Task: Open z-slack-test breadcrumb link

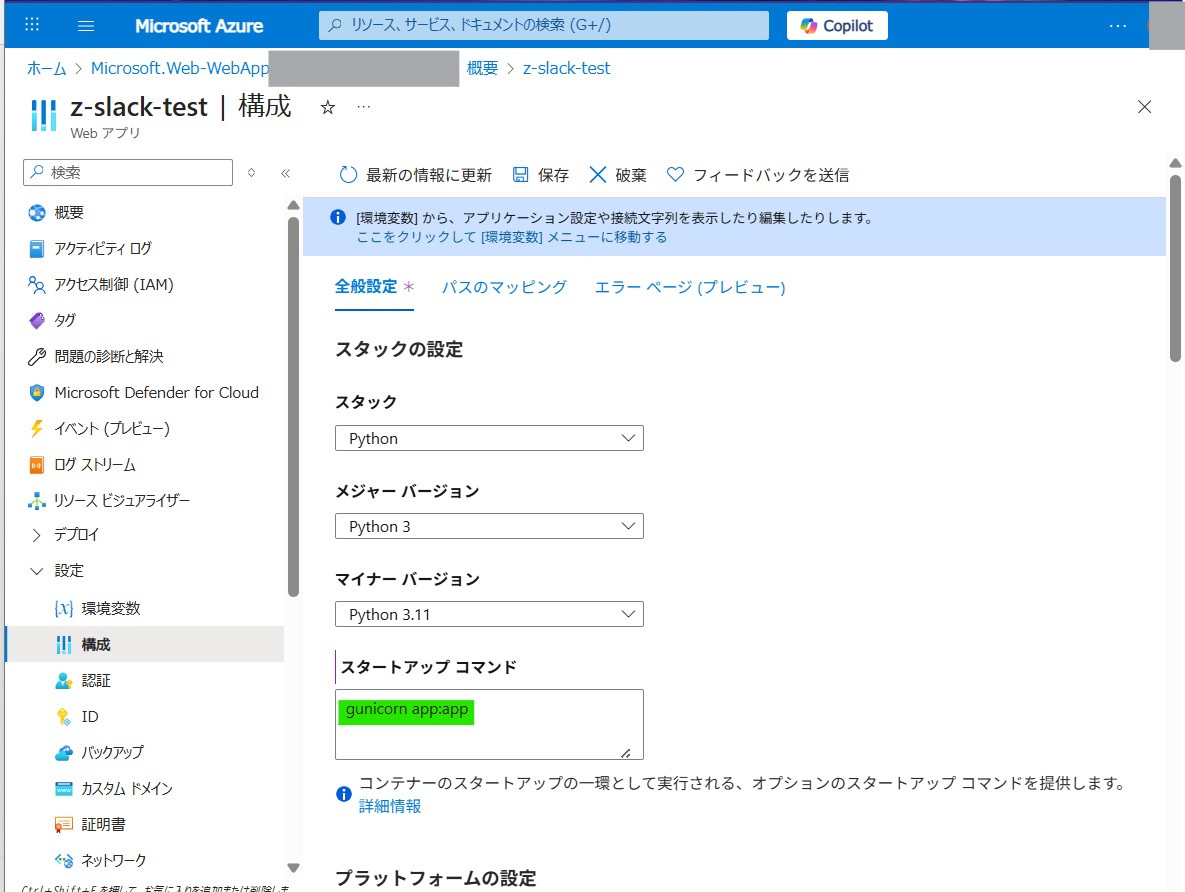Action: 566,68
